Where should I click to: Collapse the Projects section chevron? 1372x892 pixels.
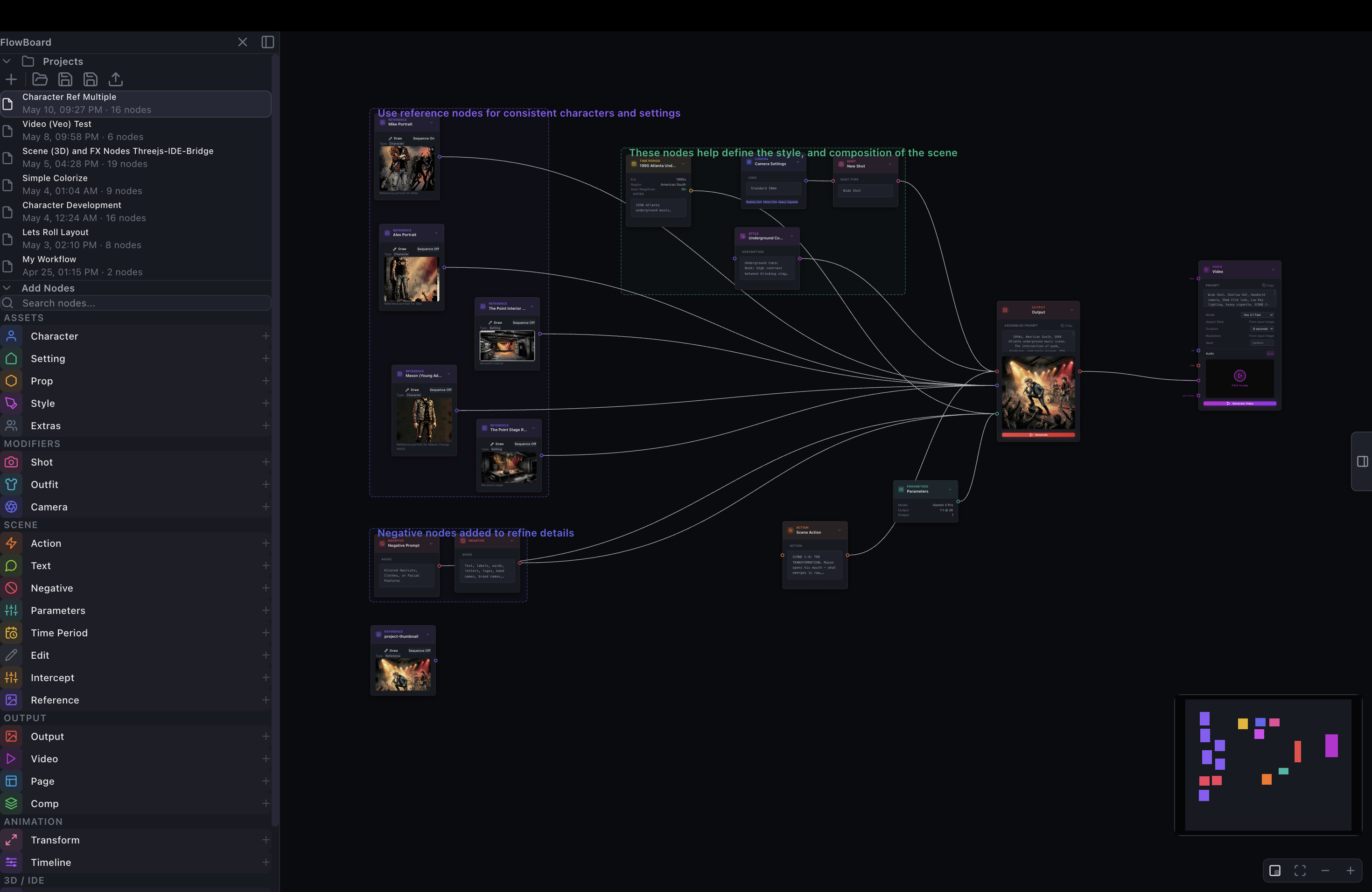tap(7, 61)
